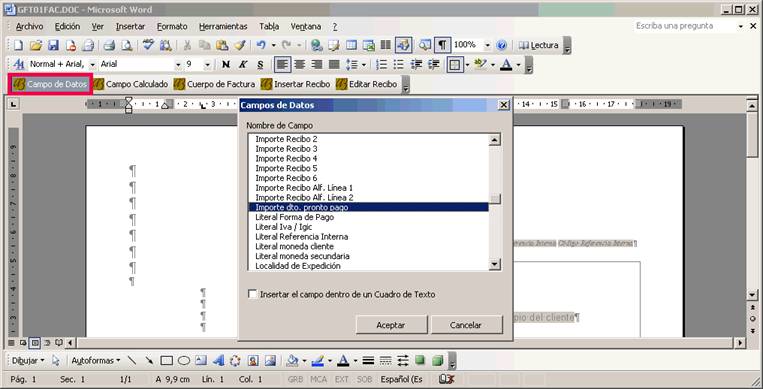This screenshot has height=389, width=763.
Task: Insert a table from the toolbar
Action: click(x=351, y=45)
